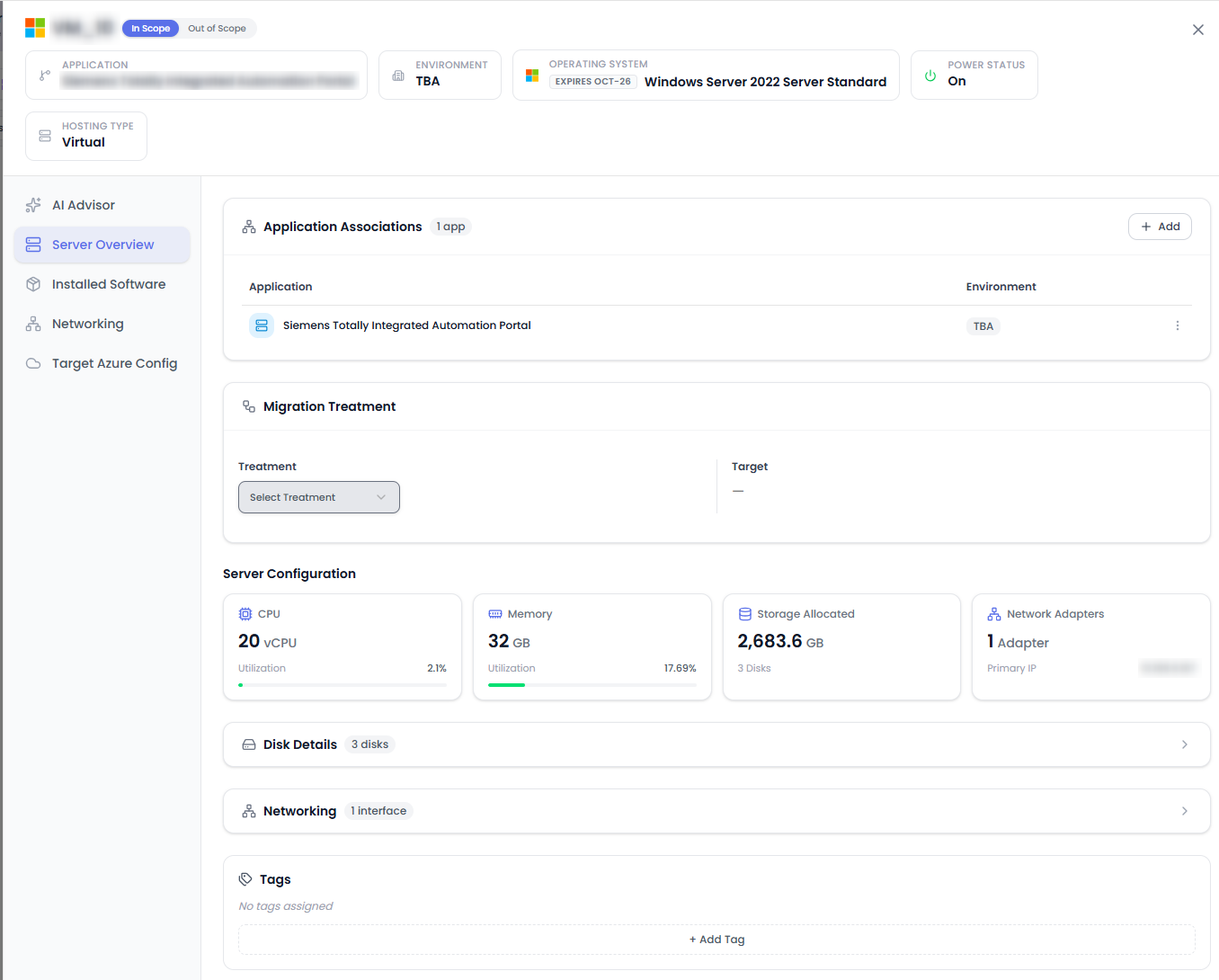The height and width of the screenshot is (980, 1219).
Task: Click the Application card branch icon
Action: pyautogui.click(x=45, y=75)
